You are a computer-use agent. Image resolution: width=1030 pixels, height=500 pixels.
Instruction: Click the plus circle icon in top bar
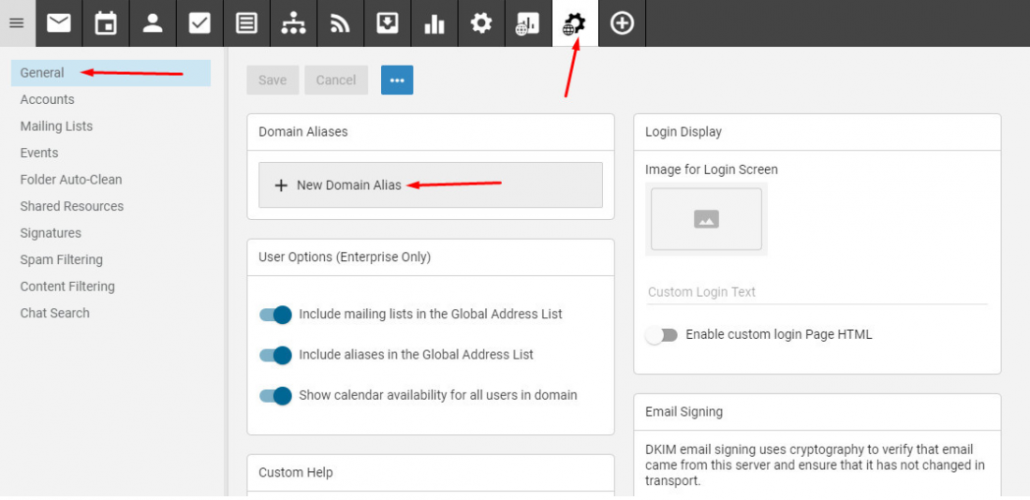point(621,23)
